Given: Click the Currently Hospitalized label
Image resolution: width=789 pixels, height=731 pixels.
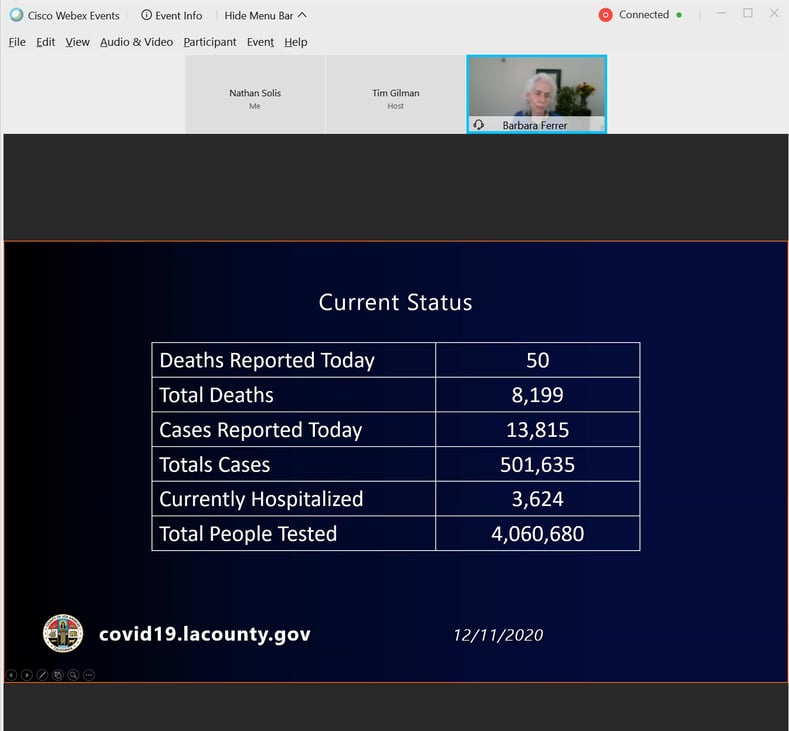Looking at the screenshot, I should 261,499.
